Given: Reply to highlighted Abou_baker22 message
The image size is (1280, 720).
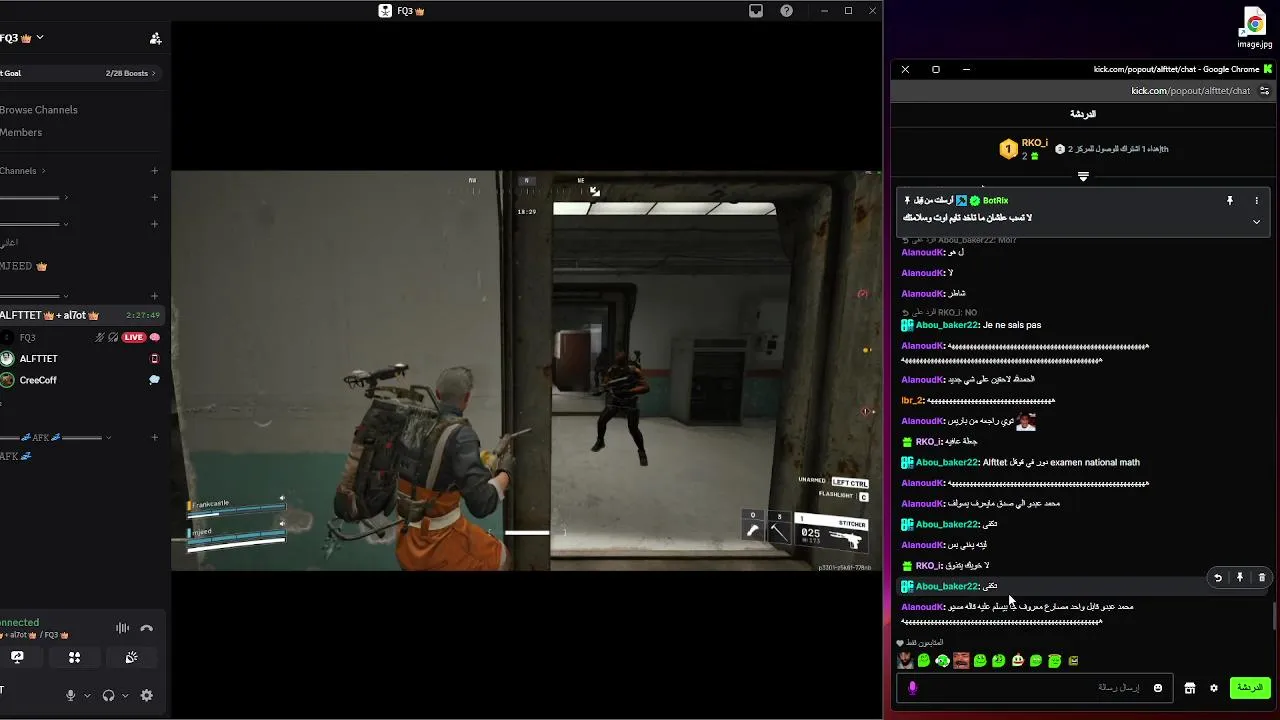Looking at the screenshot, I should click(1218, 577).
